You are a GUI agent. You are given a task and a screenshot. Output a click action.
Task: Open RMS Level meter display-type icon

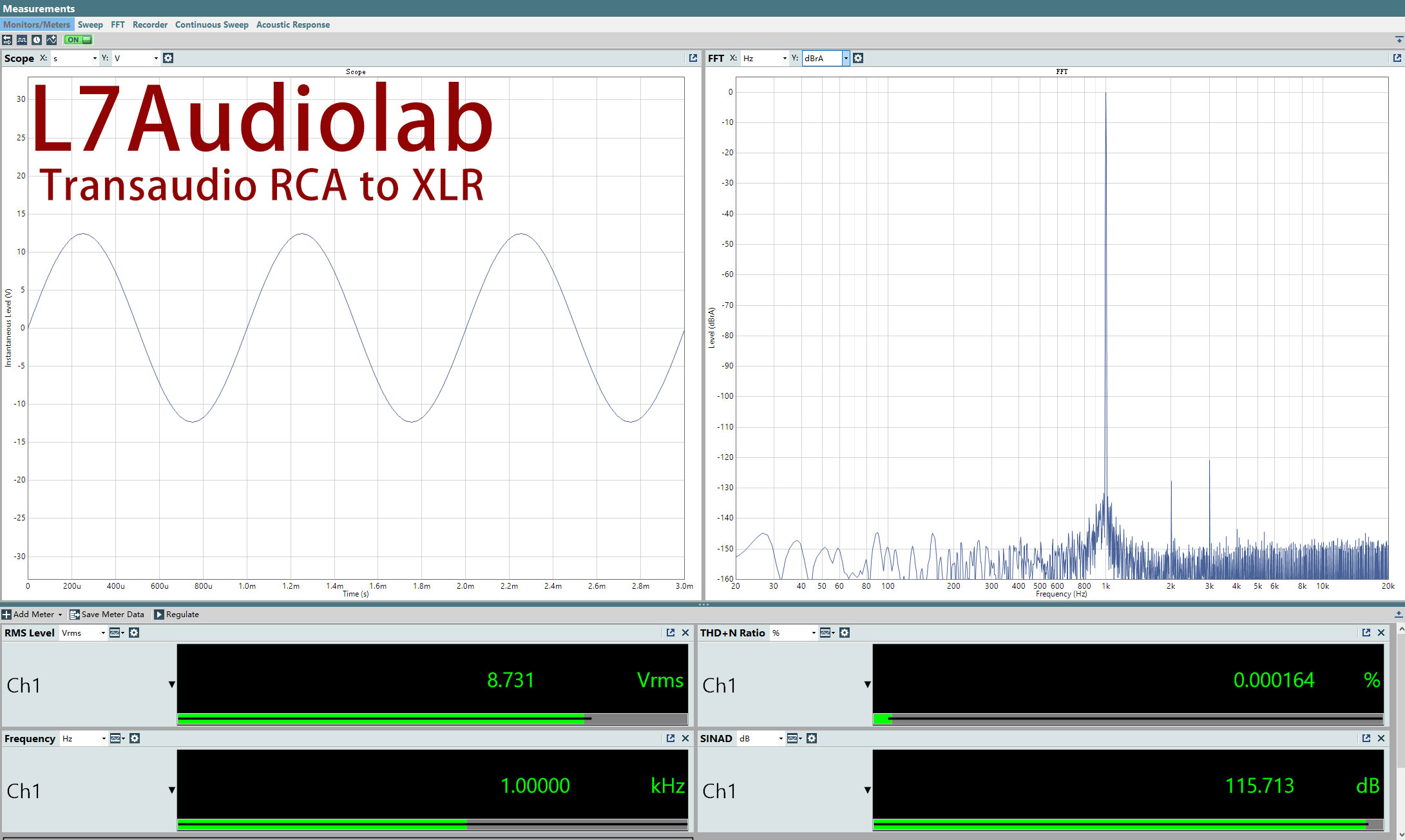(x=117, y=633)
